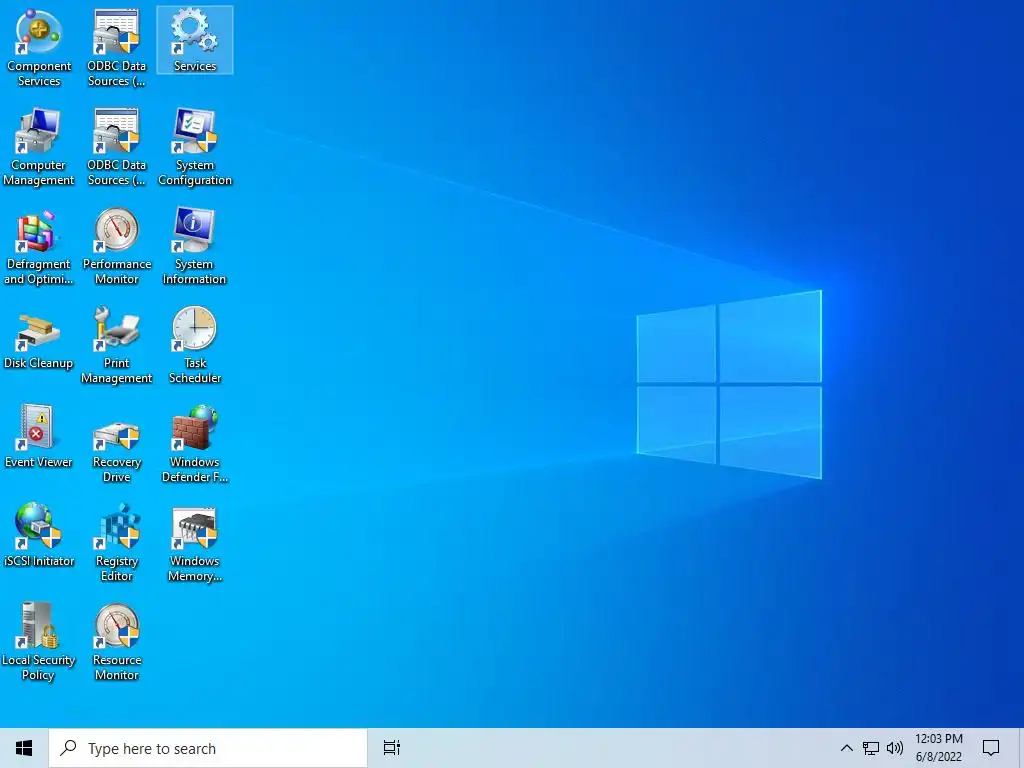This screenshot has width=1024, height=768.
Task: Click the taskbar clock showing 12:03 PM
Action: click(938, 748)
